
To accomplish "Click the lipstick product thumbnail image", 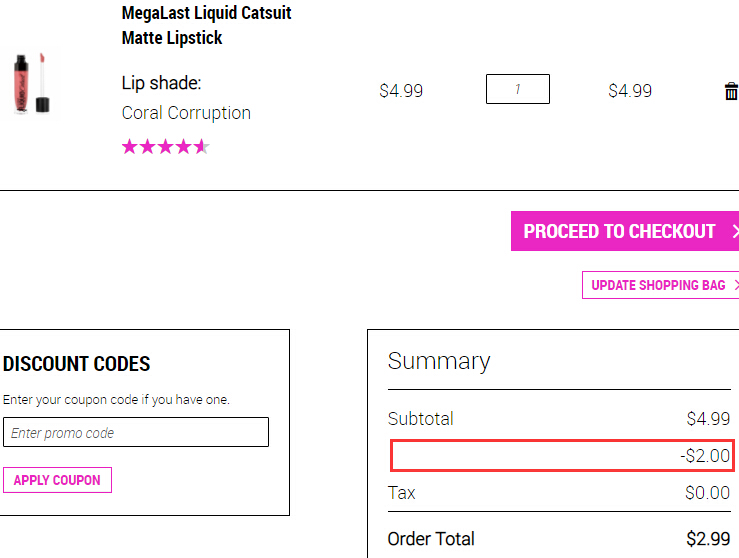I will point(31,83).
